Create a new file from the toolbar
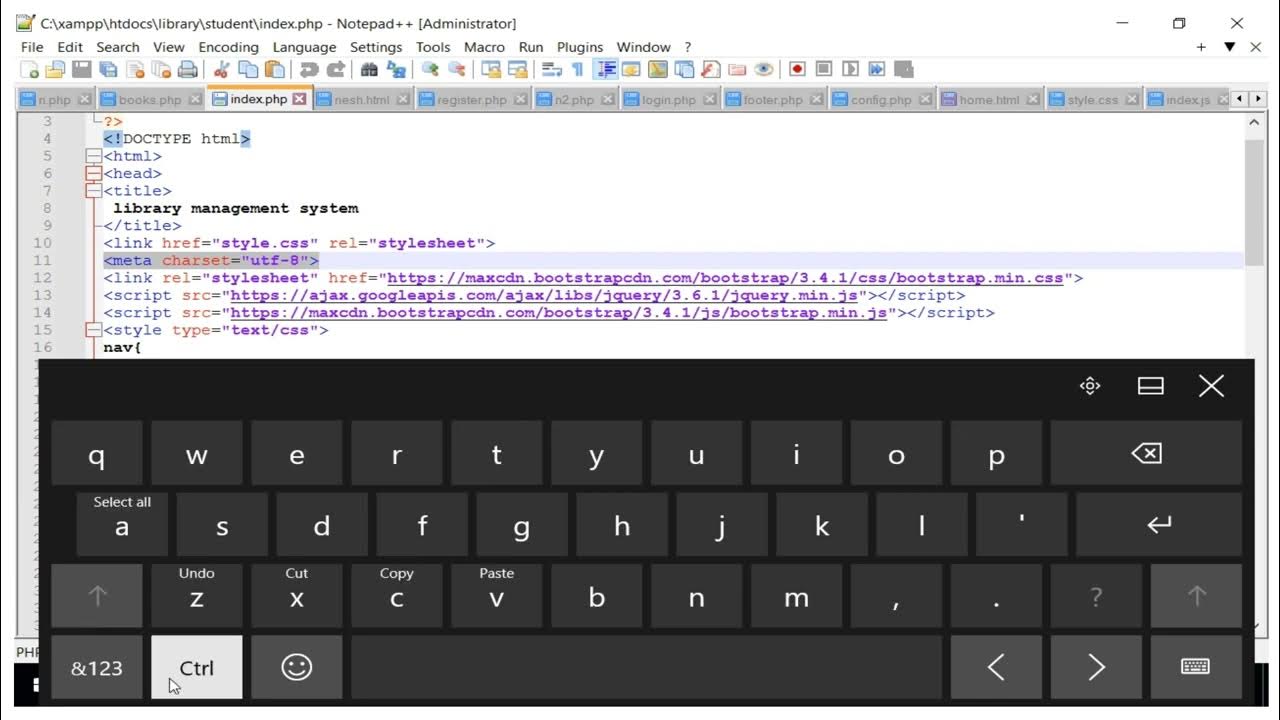This screenshot has height=720, width=1280. point(30,69)
